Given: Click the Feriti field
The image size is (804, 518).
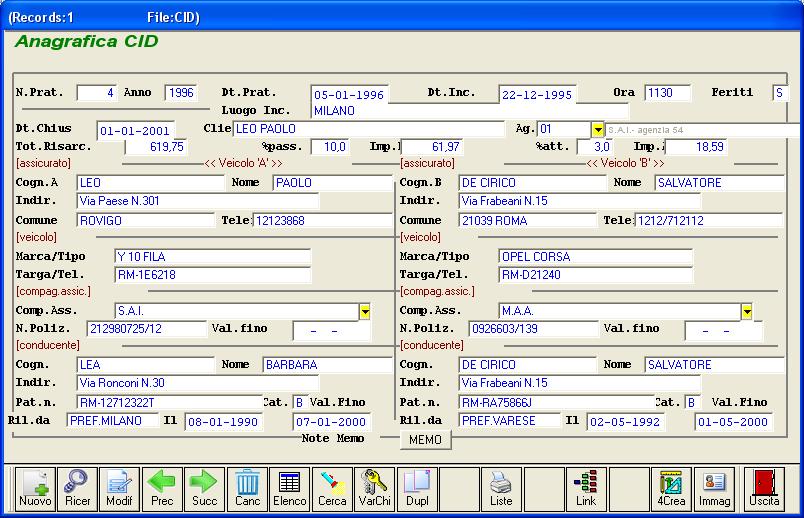Looking at the screenshot, I should [x=779, y=93].
